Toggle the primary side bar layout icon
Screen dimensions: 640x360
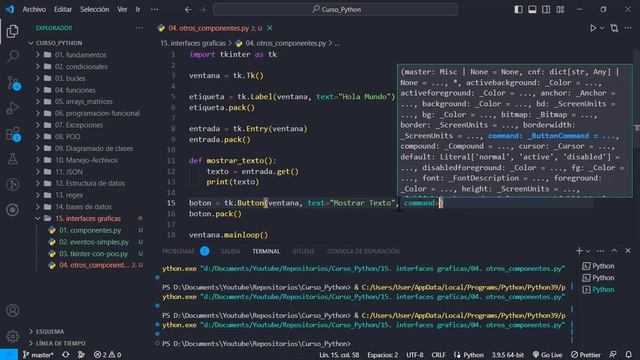click(518, 9)
